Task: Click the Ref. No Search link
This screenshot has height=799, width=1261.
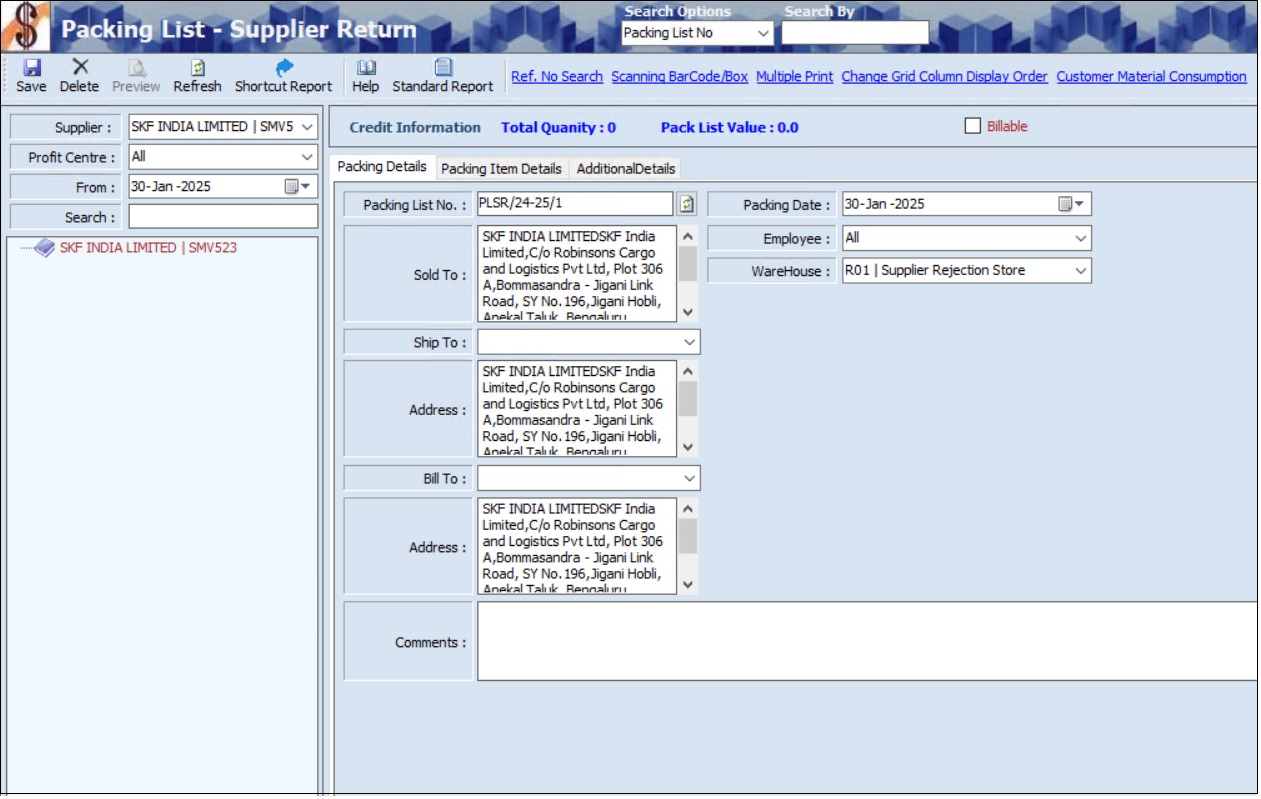Action: coord(557,76)
